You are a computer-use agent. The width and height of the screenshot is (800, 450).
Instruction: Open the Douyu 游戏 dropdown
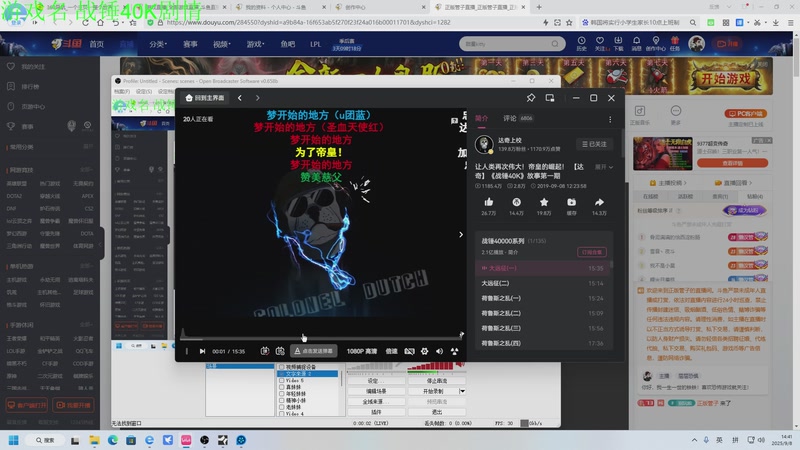tap(255, 44)
